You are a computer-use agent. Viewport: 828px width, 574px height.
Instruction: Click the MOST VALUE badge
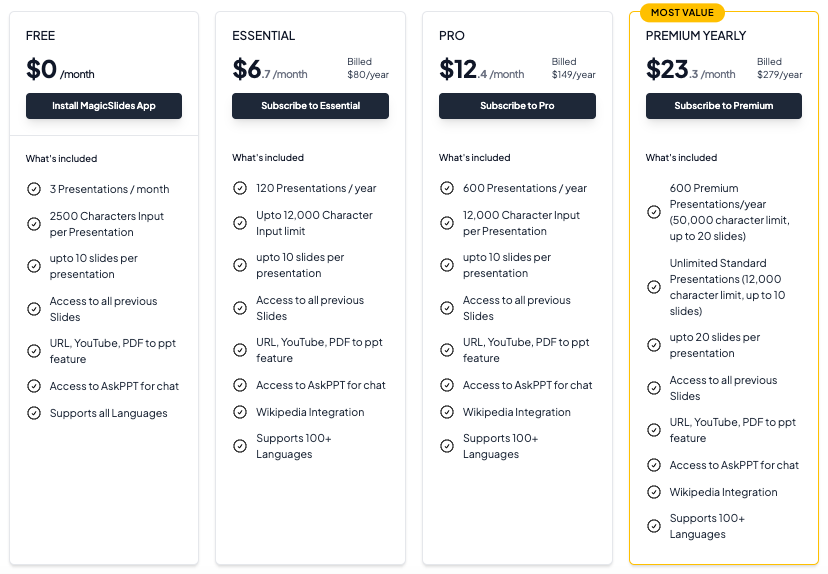pos(682,13)
